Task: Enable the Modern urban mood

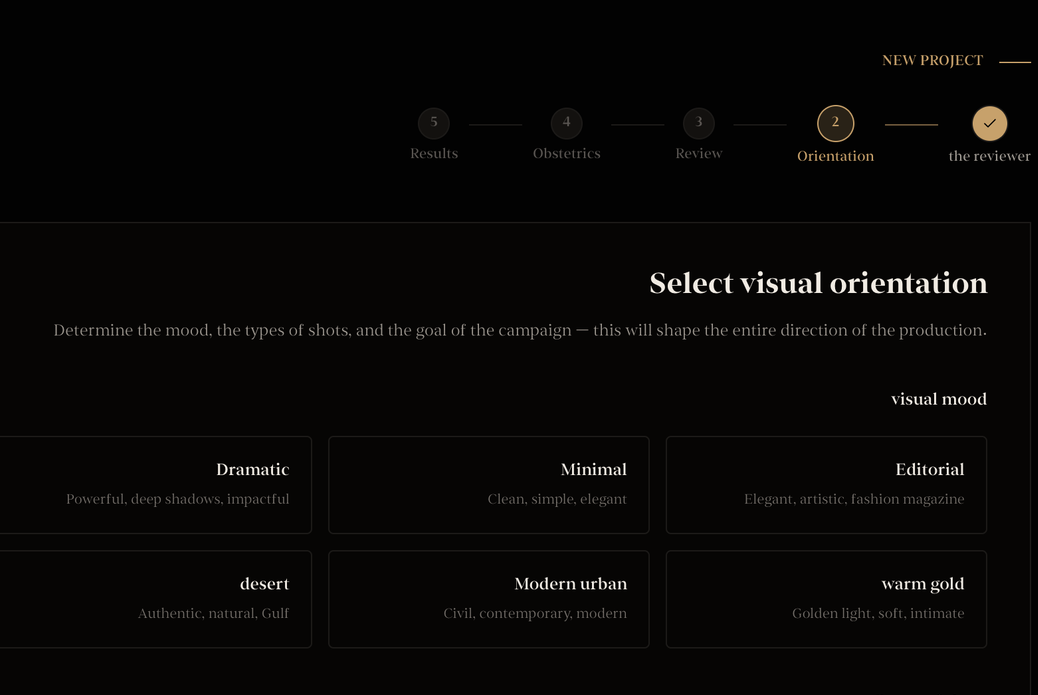Action: click(488, 598)
